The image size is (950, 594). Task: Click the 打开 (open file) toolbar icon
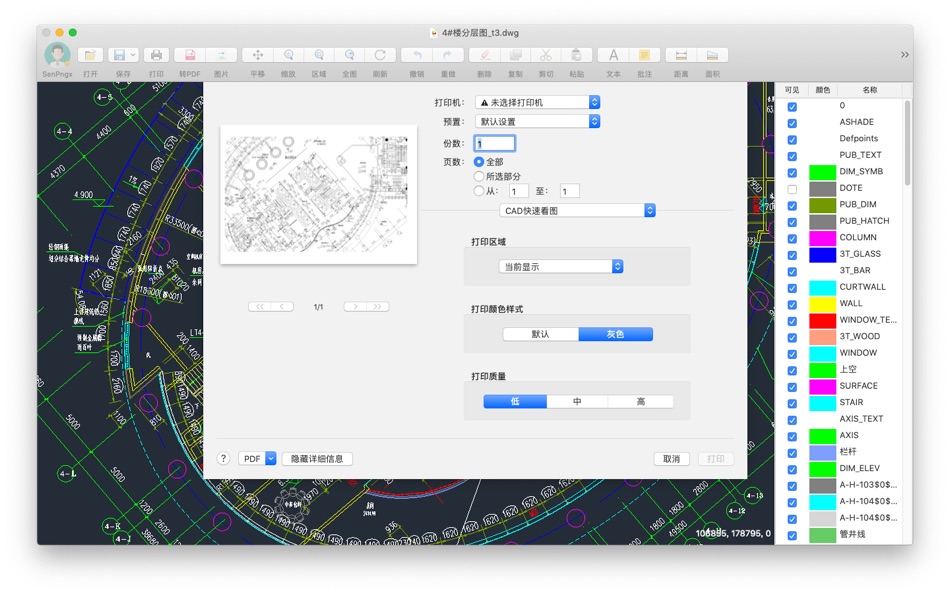90,55
